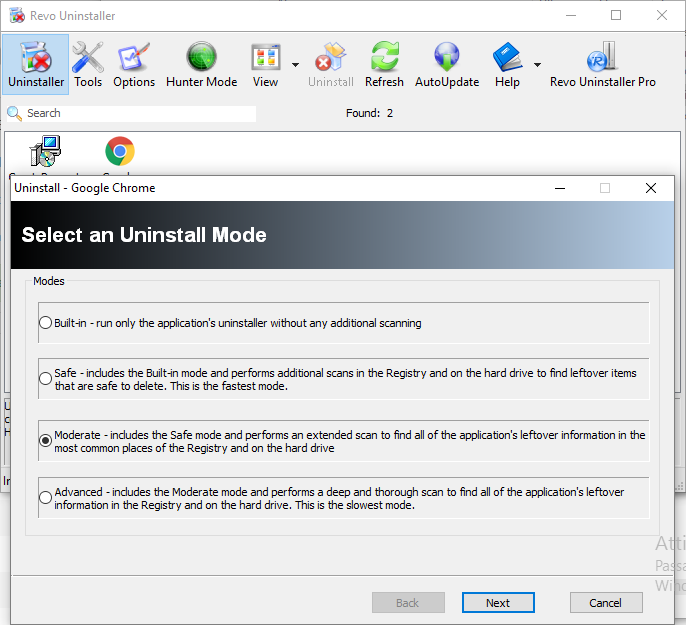
Task: Click the search magnifier icon
Action: (14, 113)
